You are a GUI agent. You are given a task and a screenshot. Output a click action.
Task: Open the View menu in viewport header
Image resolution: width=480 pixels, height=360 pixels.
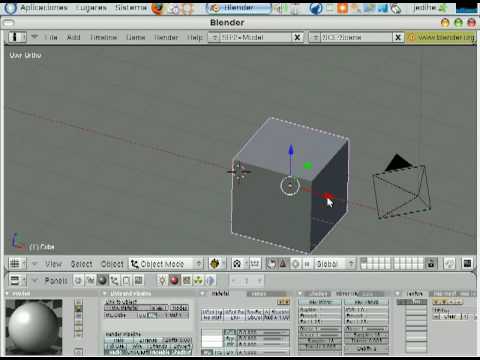53,264
